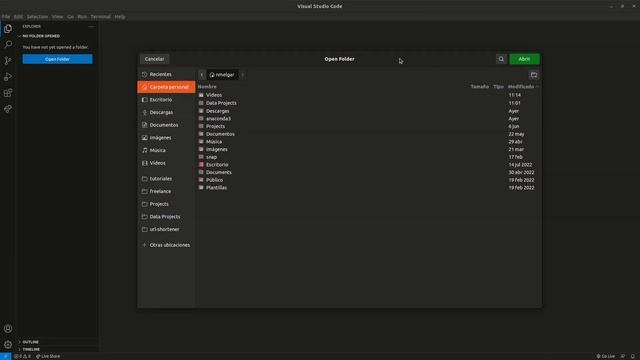The image size is (640, 360).
Task: Open the Go menu
Action: tap(71, 17)
